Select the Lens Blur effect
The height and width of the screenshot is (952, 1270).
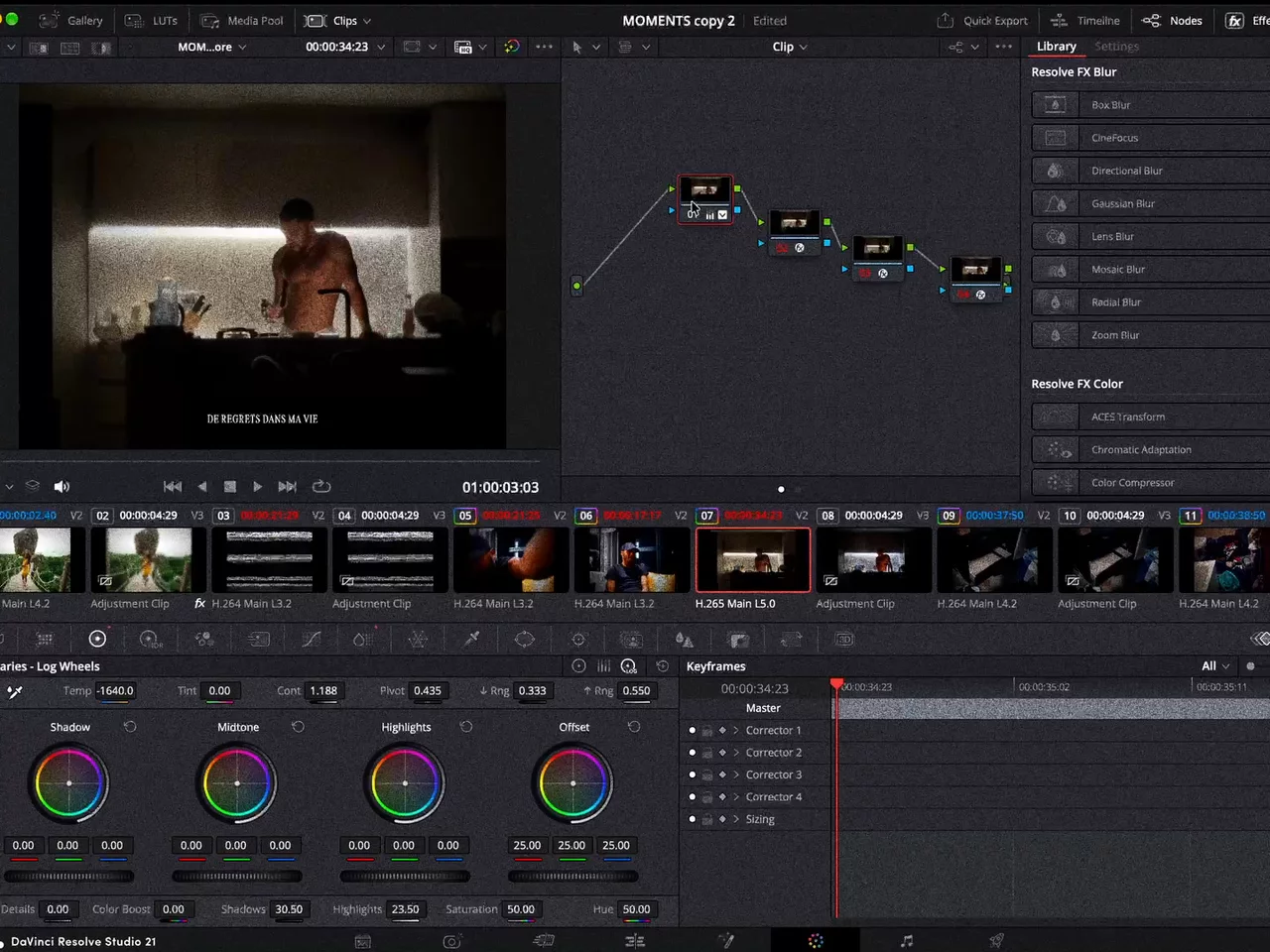(1151, 236)
